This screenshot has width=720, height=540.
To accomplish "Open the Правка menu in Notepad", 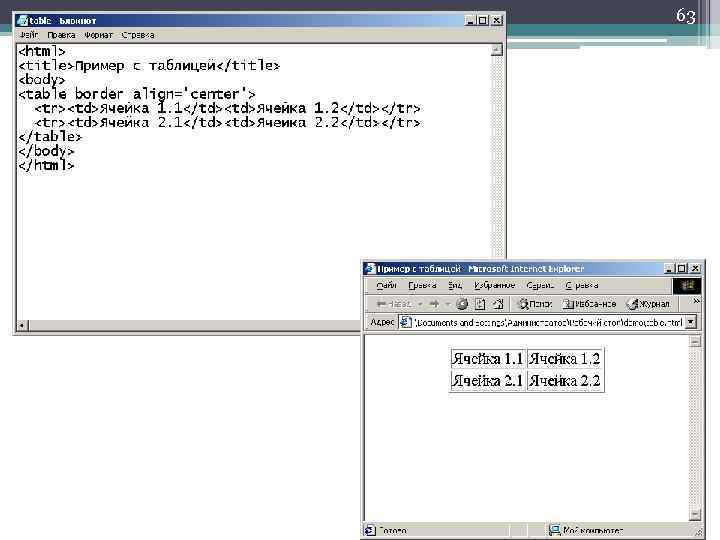I will click(x=61, y=35).
